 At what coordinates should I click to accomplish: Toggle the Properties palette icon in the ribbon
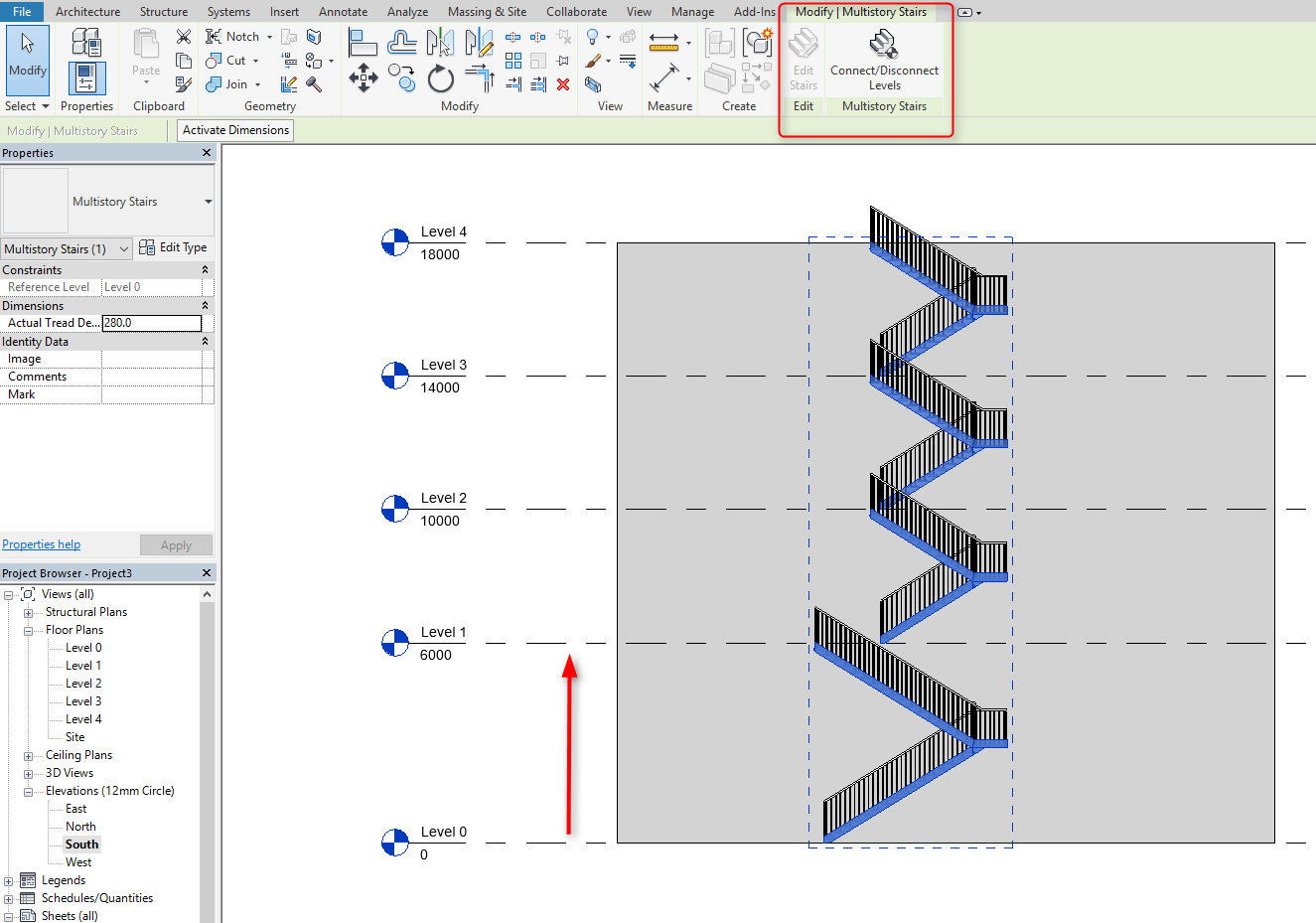(x=86, y=78)
